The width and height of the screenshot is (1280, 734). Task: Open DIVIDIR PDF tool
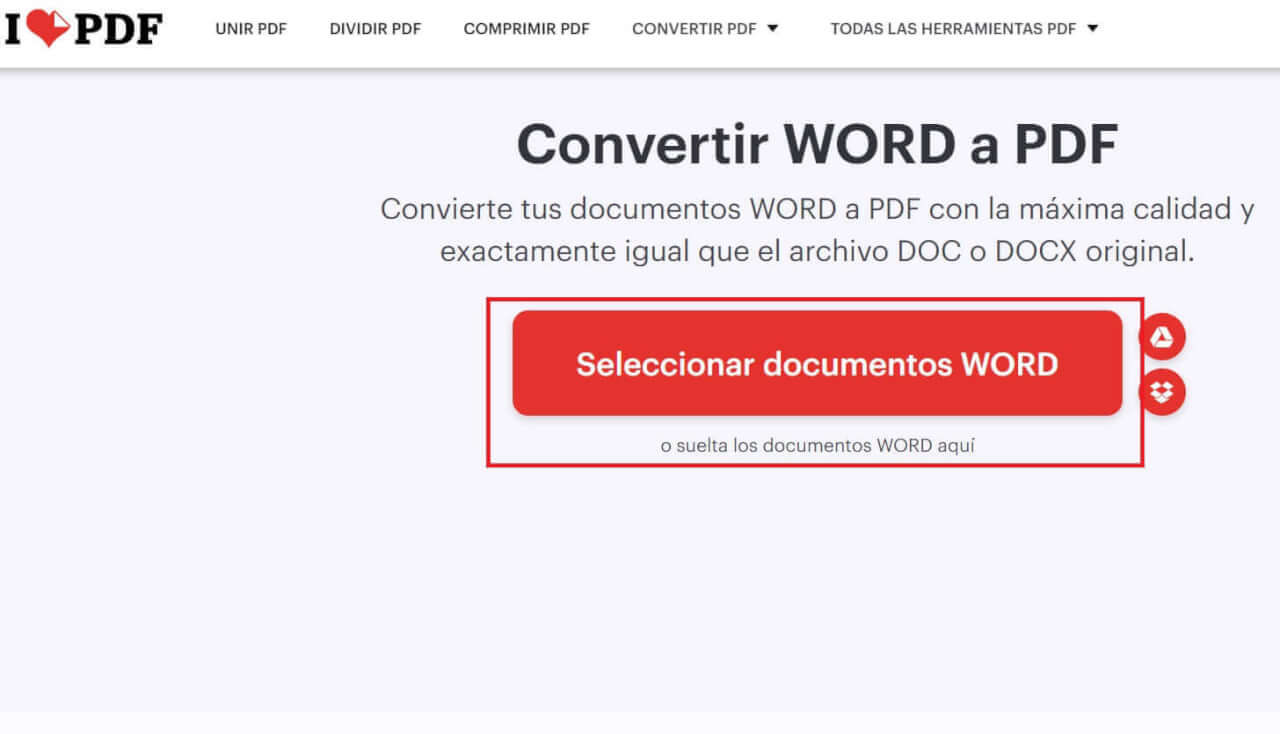coord(375,29)
